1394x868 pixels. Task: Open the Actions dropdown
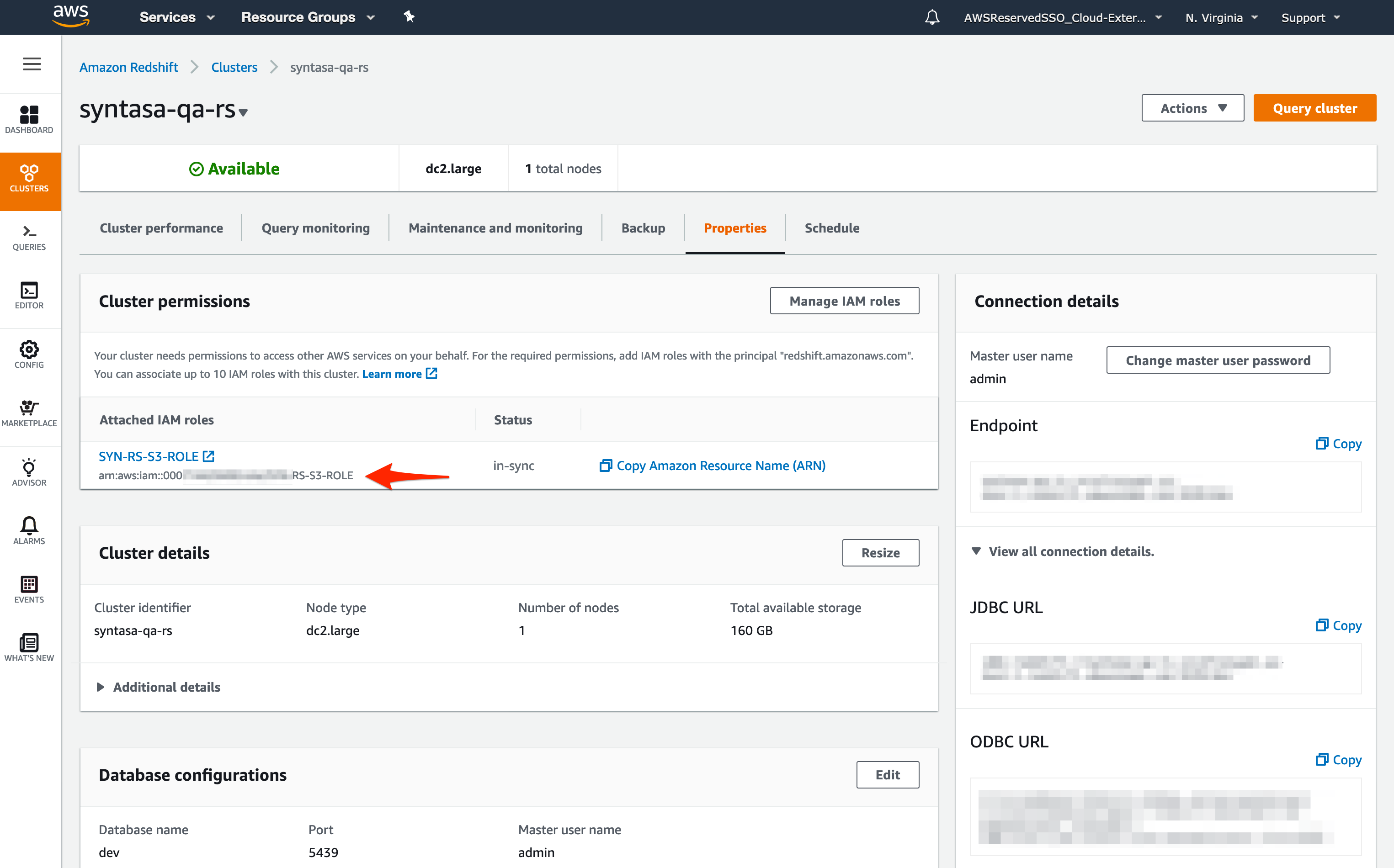click(1192, 108)
